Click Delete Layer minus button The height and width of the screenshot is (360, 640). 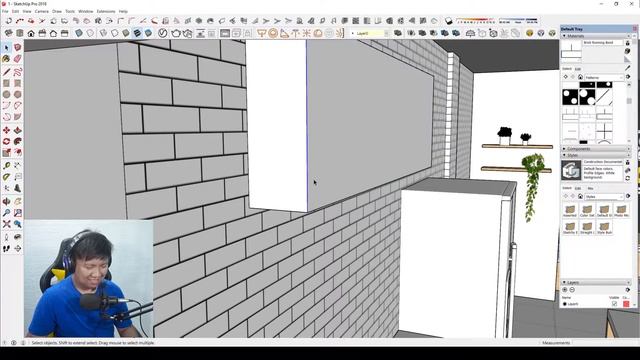coord(572,290)
